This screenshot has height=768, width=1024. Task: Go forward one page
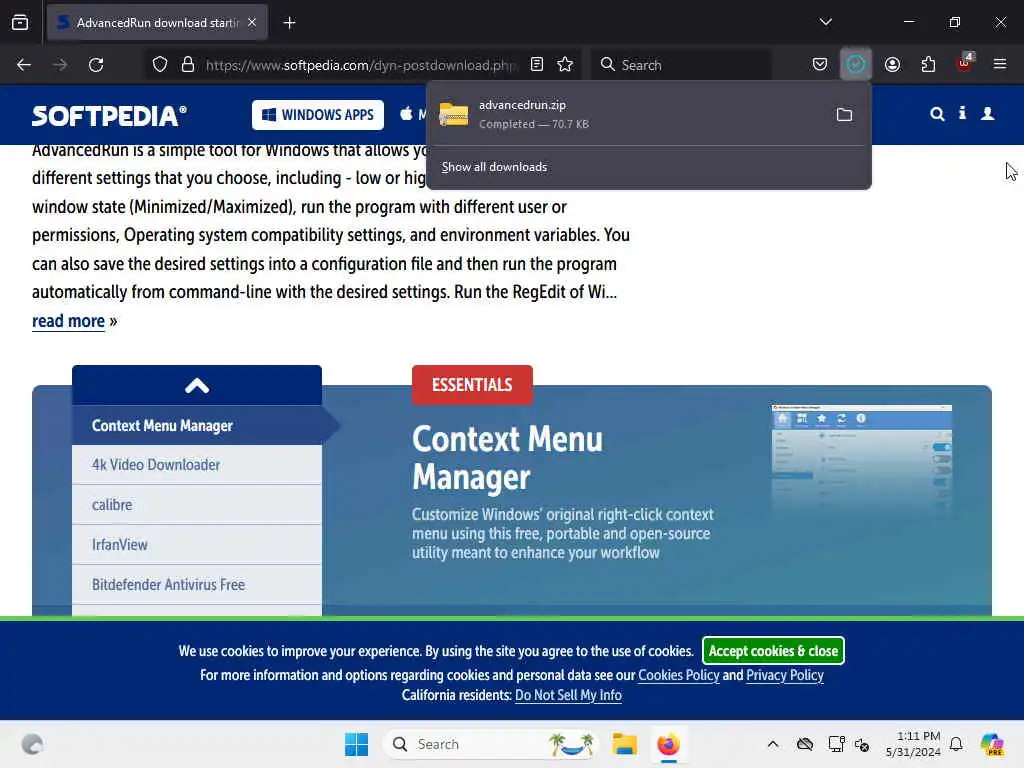click(60, 65)
